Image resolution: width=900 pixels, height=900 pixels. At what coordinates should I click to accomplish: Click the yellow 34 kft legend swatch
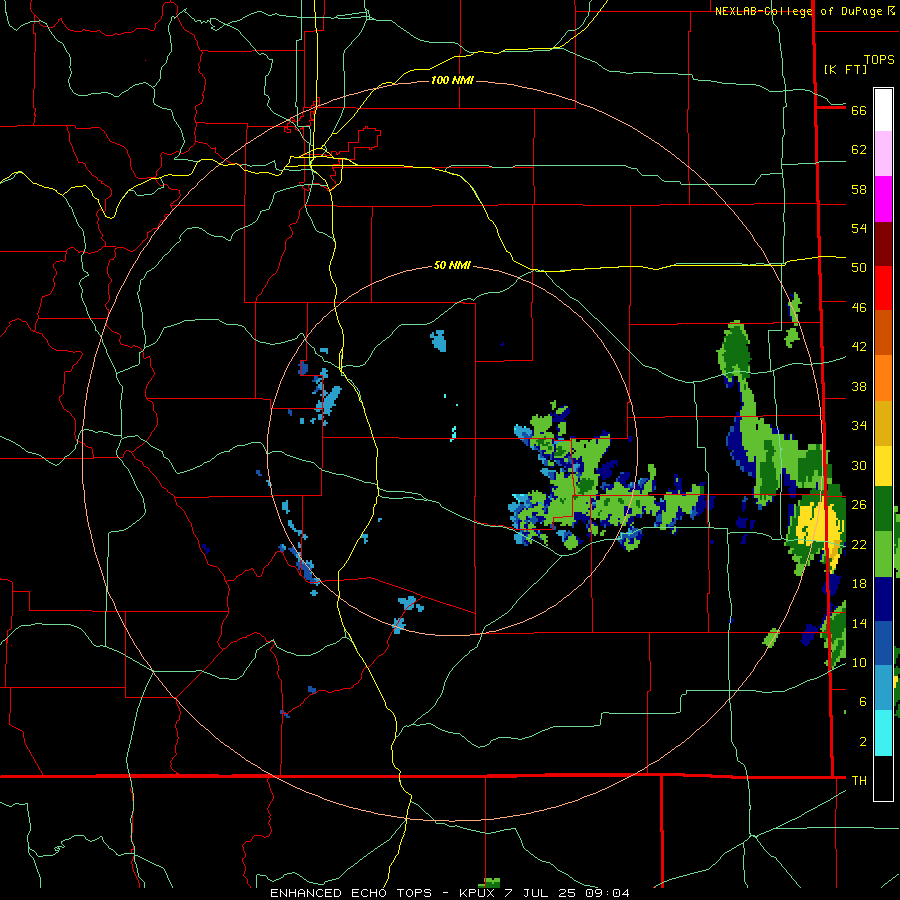(x=883, y=465)
